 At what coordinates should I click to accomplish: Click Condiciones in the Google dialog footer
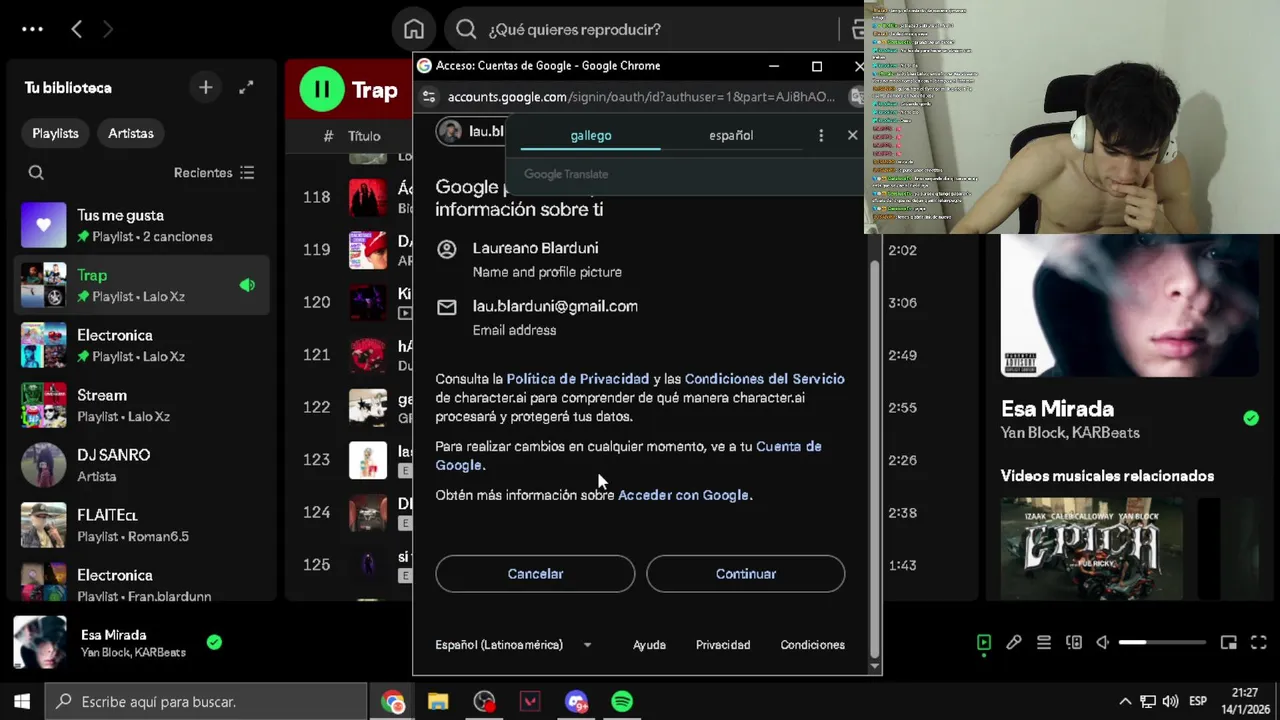(812, 645)
